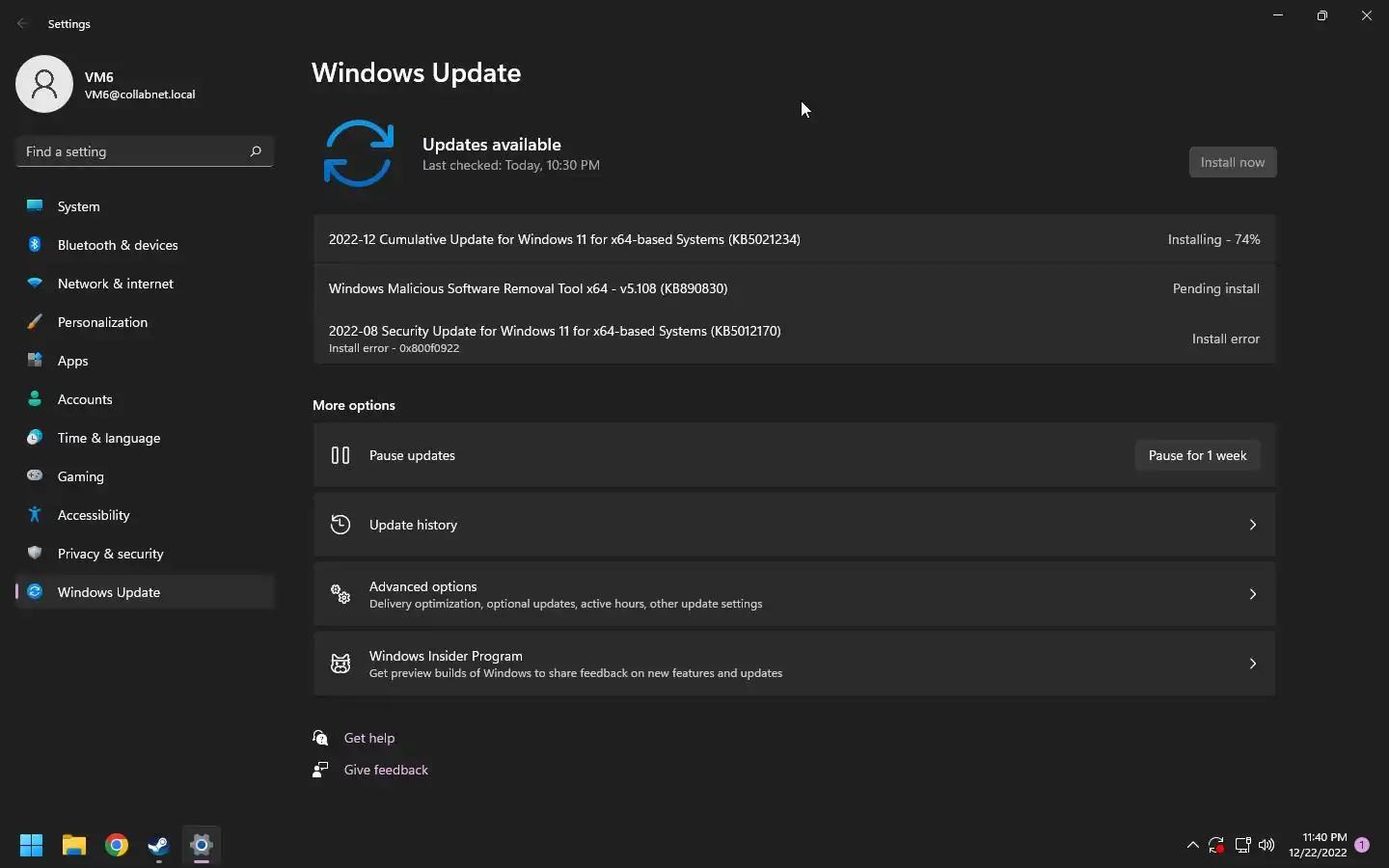Click the Settings gear taskbar icon

202,846
